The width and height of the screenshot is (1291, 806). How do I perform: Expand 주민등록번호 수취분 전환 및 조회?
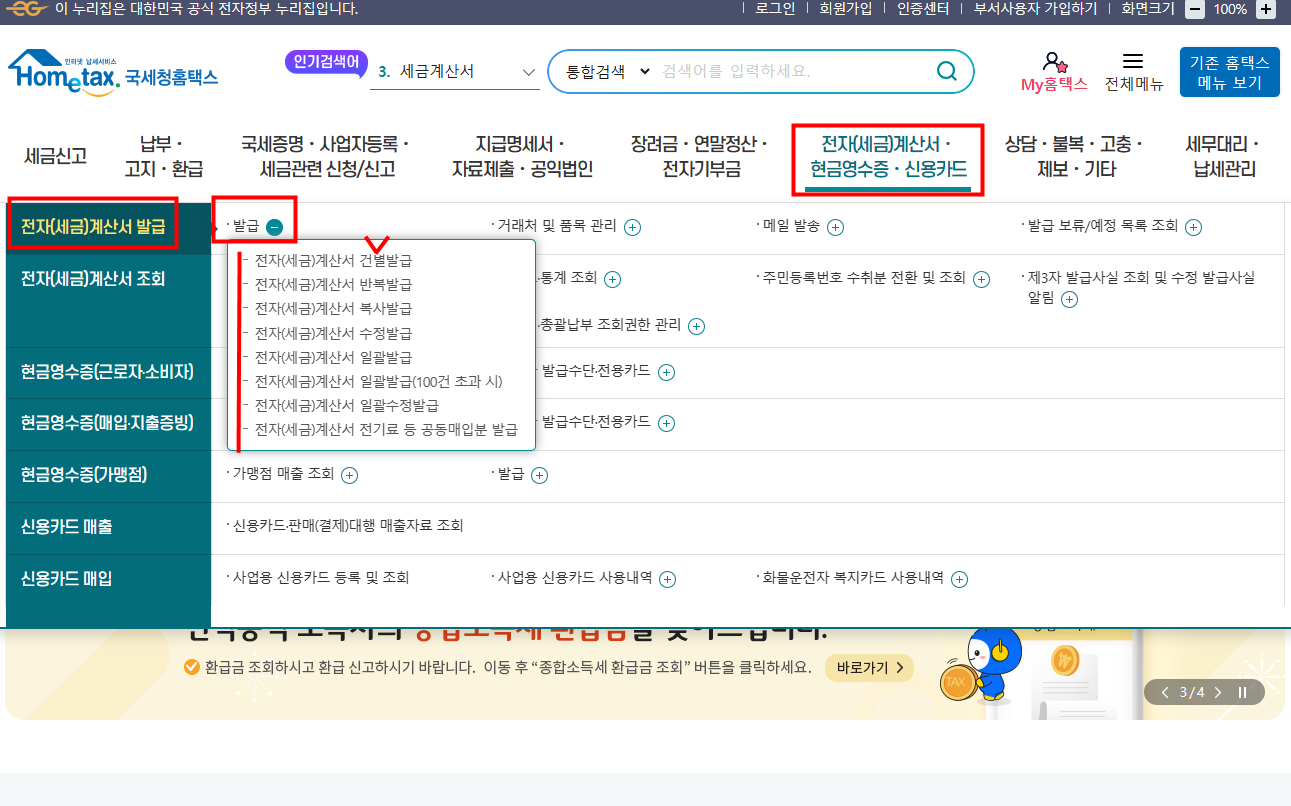tap(981, 279)
